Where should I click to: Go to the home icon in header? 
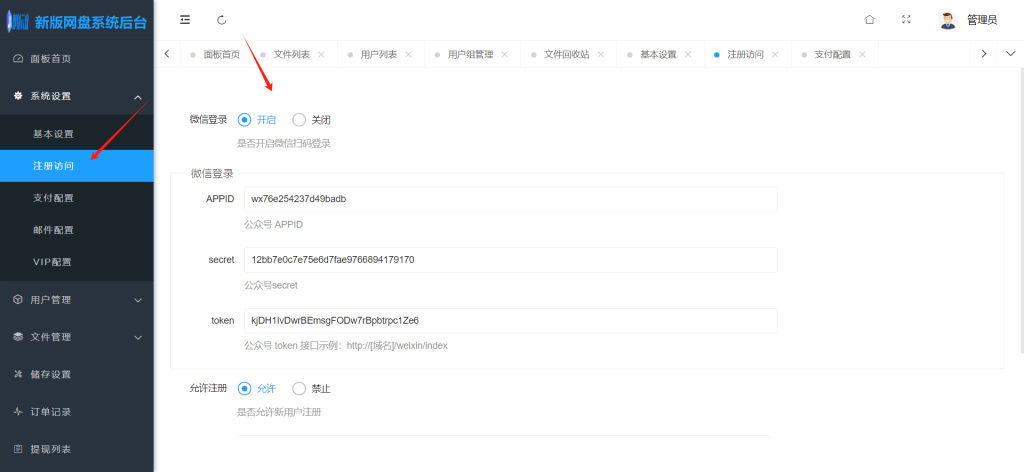coord(869,20)
